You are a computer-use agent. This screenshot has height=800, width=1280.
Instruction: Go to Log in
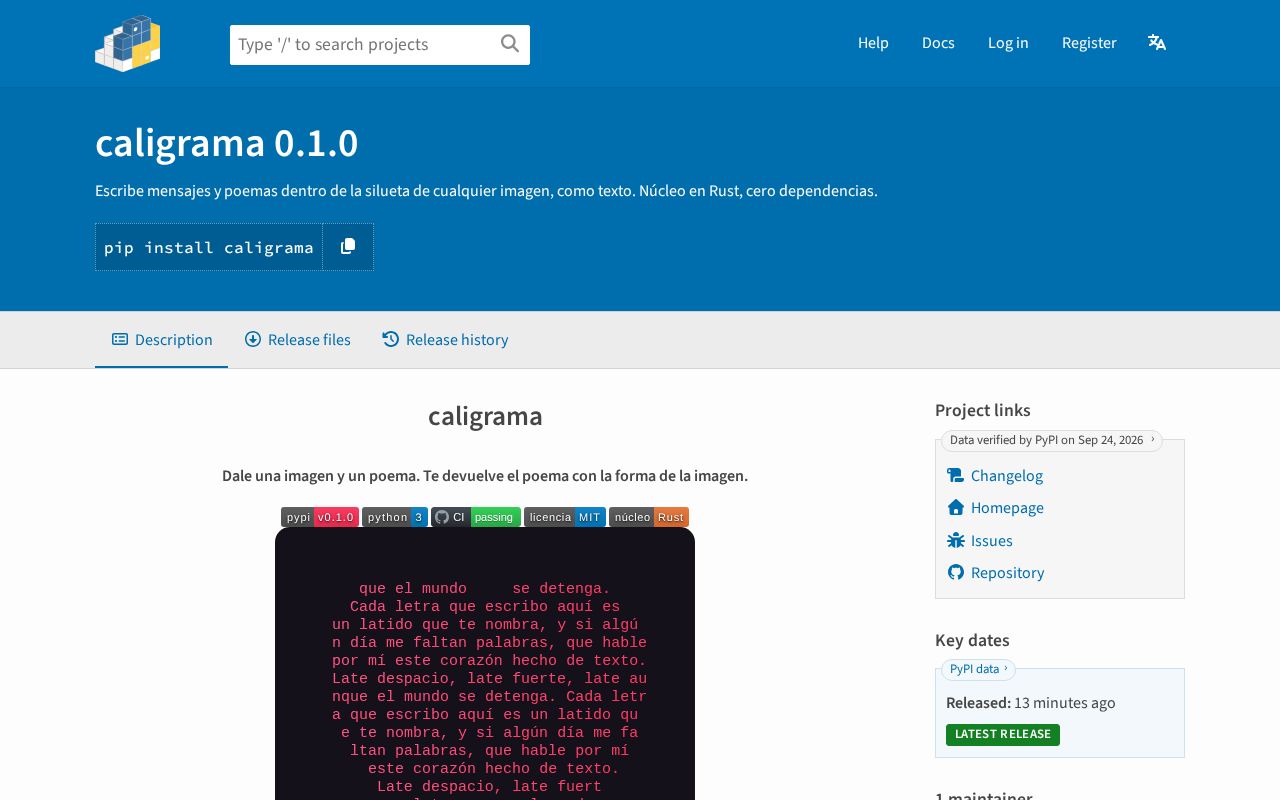coord(1008,43)
